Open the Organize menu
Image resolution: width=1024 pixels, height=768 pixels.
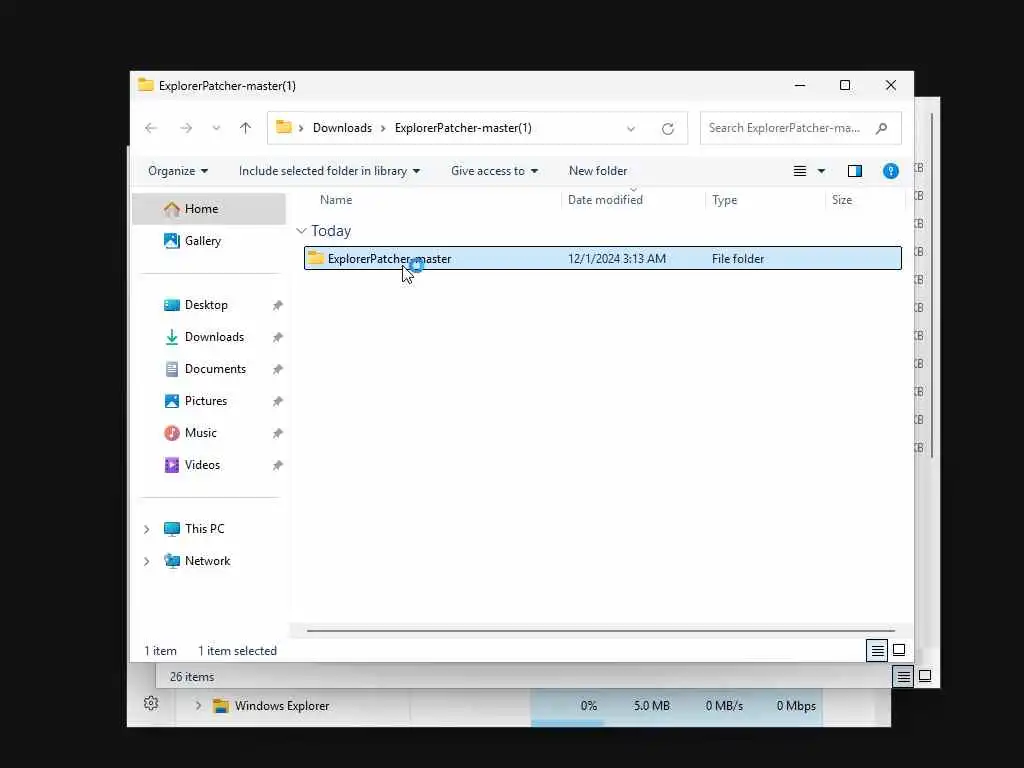coord(178,171)
